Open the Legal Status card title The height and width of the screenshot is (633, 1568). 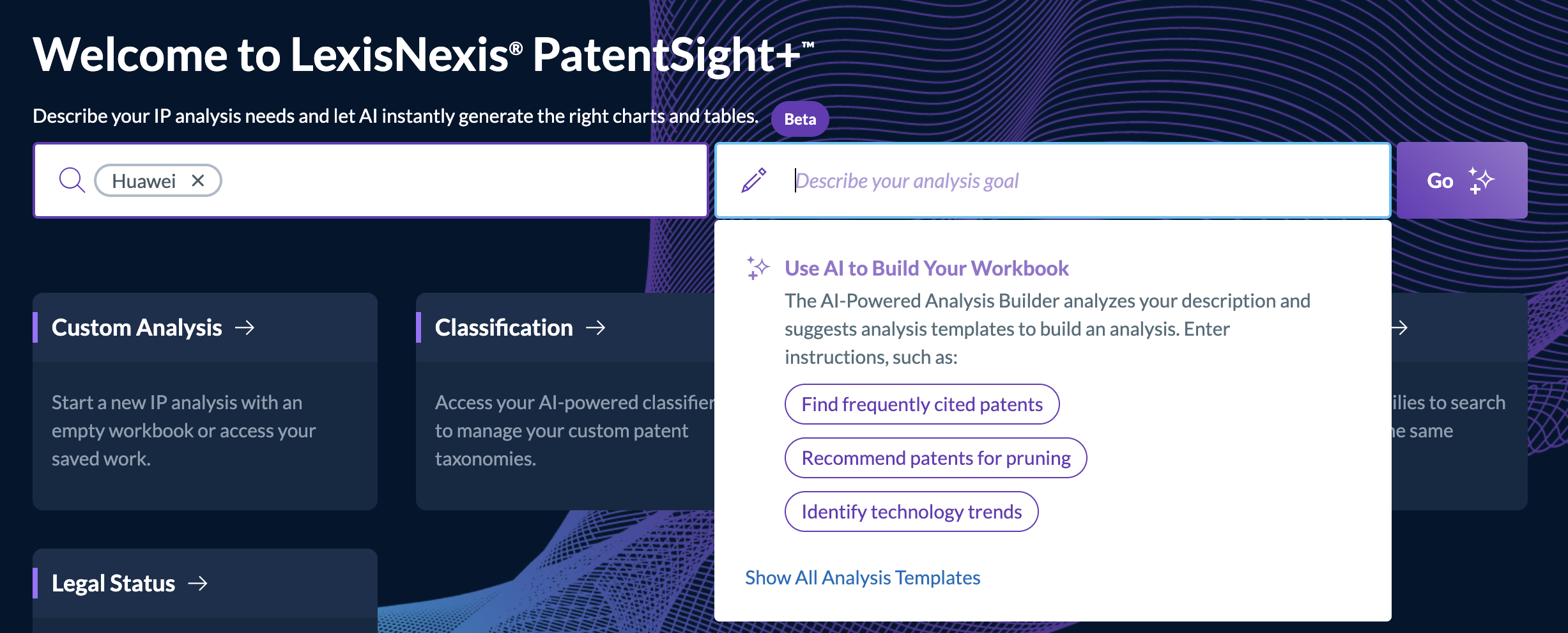(x=113, y=583)
